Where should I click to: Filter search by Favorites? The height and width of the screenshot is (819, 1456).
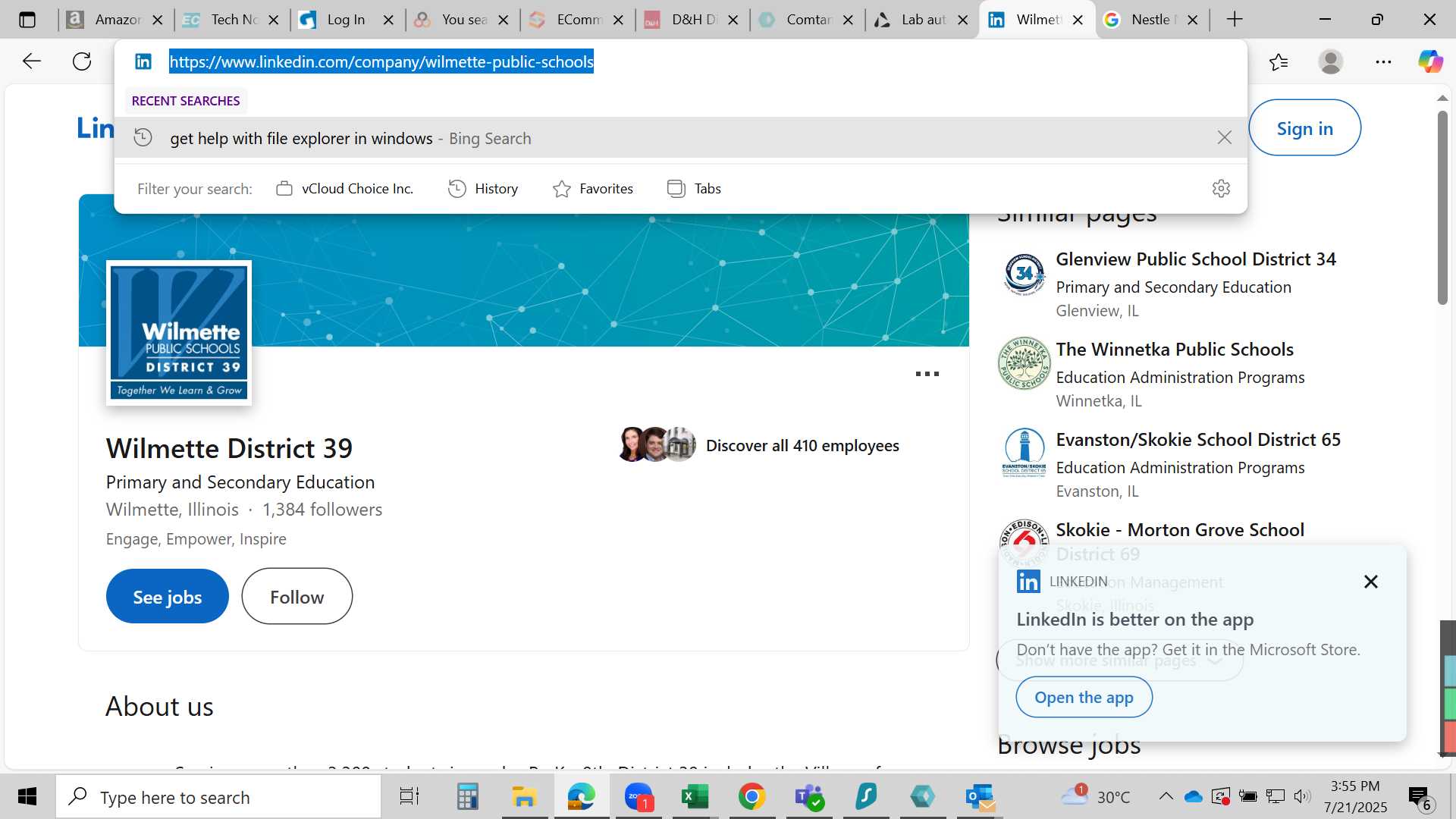(592, 189)
